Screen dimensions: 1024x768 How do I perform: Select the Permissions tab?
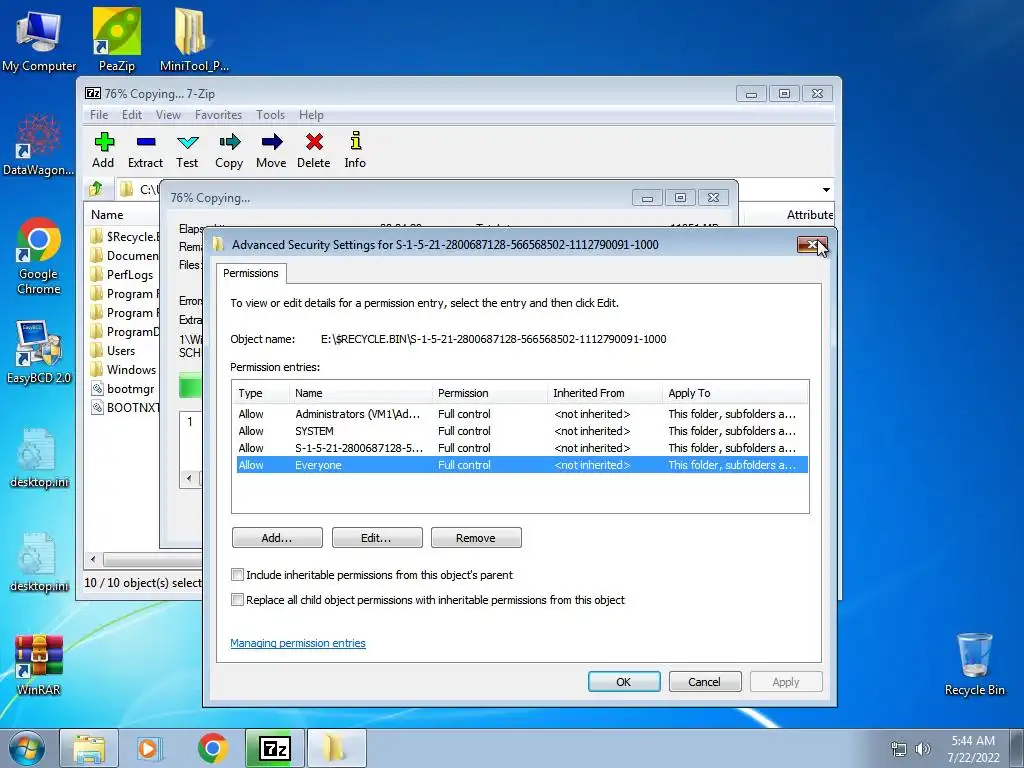[251, 273]
